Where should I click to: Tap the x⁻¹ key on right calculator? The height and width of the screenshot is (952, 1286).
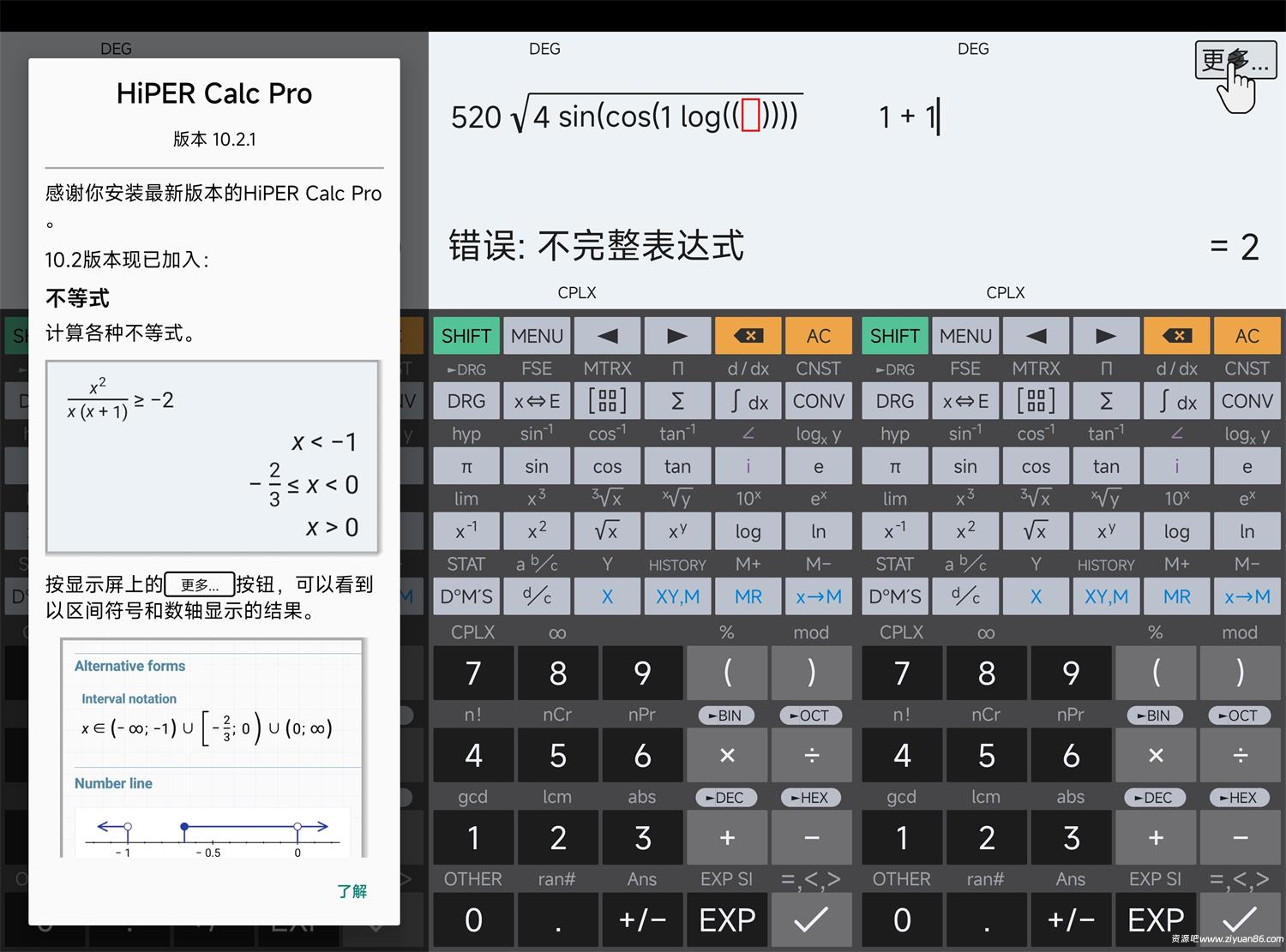894,531
